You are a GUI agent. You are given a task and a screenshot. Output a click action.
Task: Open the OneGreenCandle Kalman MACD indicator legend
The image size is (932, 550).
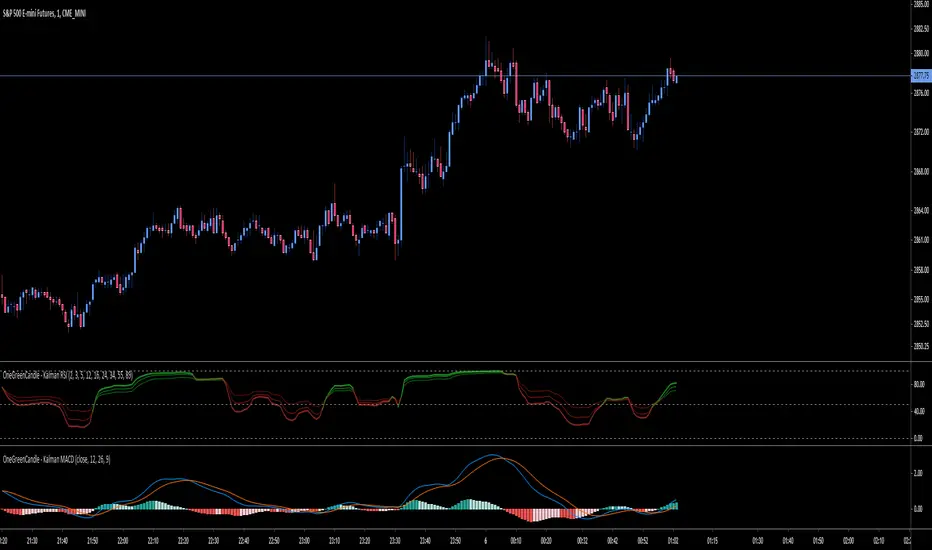click(x=56, y=460)
